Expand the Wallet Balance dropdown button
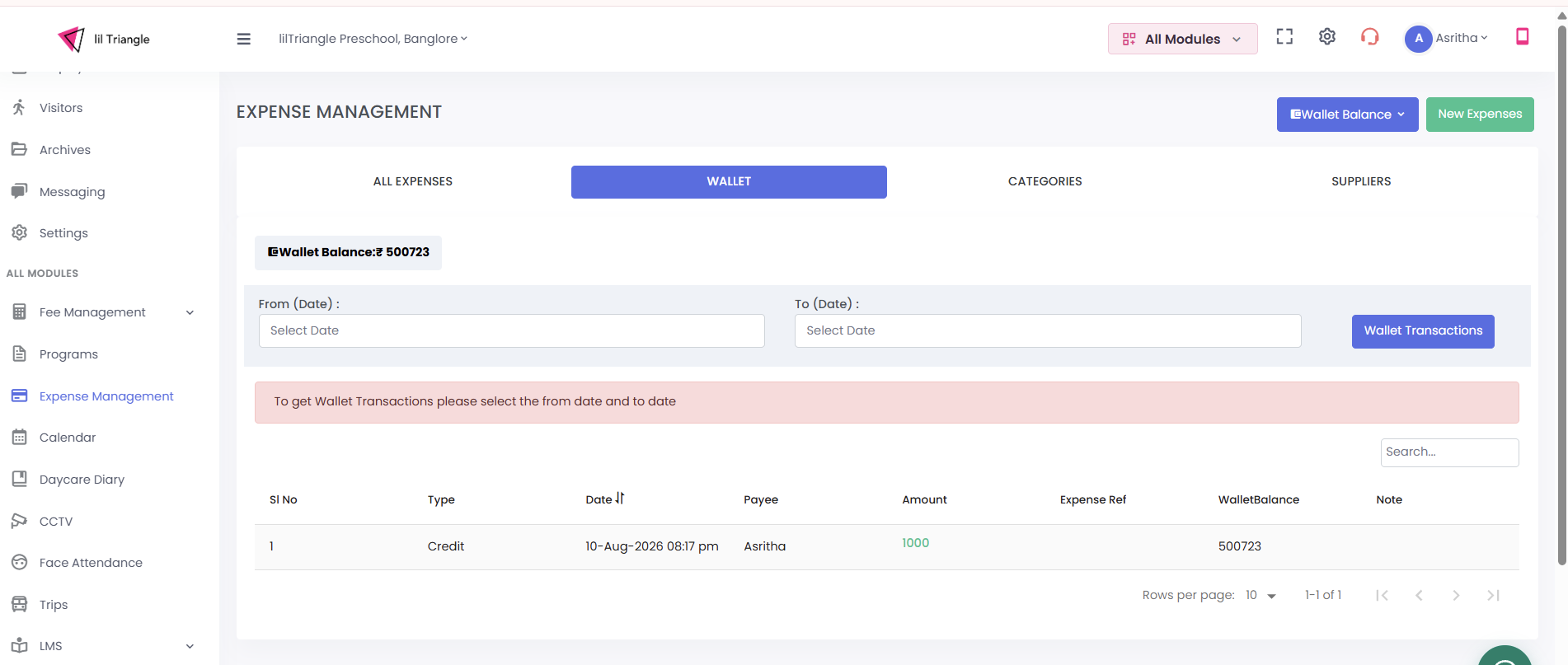This screenshot has height=665, width=1568. click(1347, 115)
